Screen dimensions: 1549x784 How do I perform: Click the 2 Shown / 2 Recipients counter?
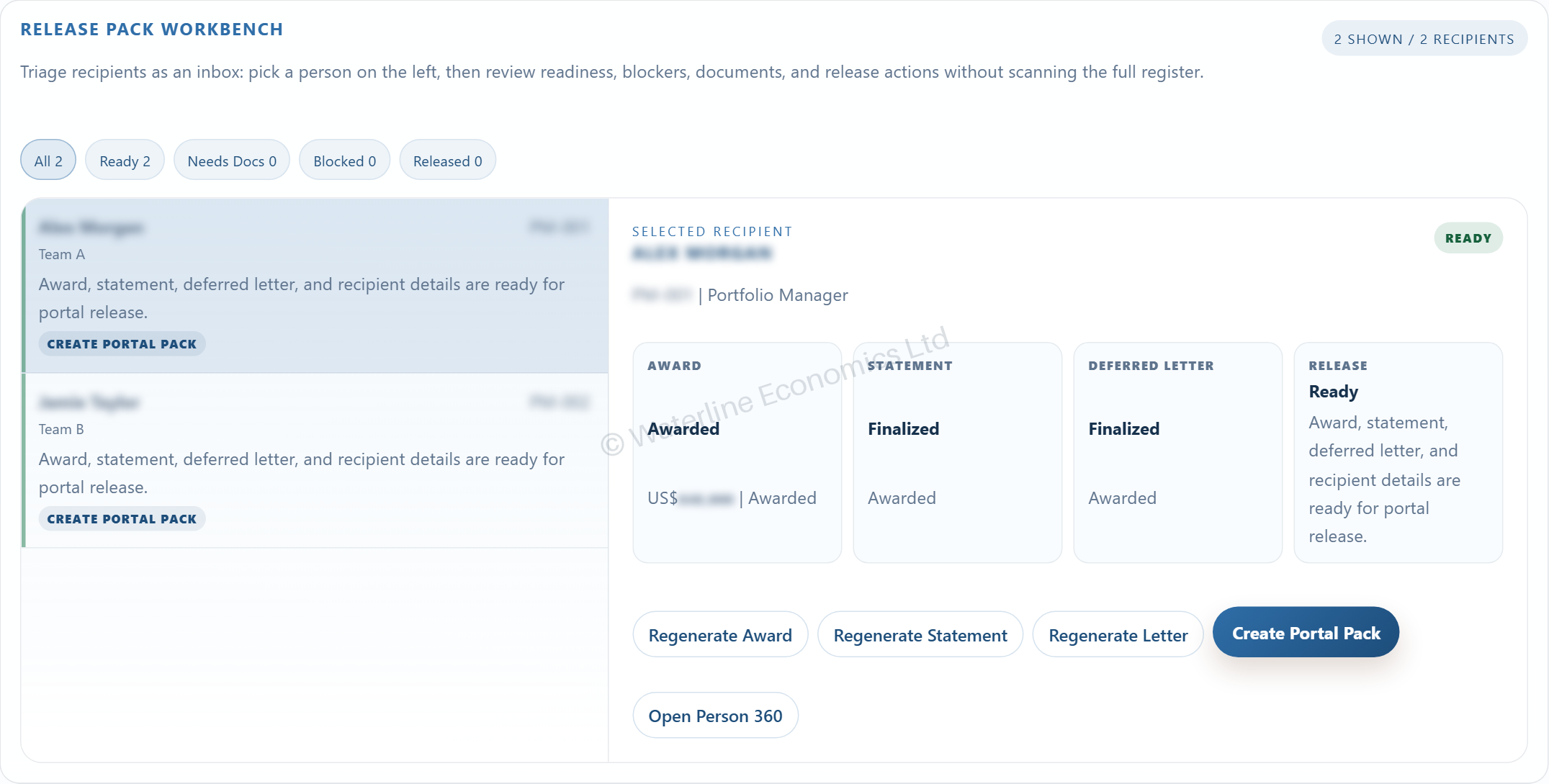point(1424,39)
